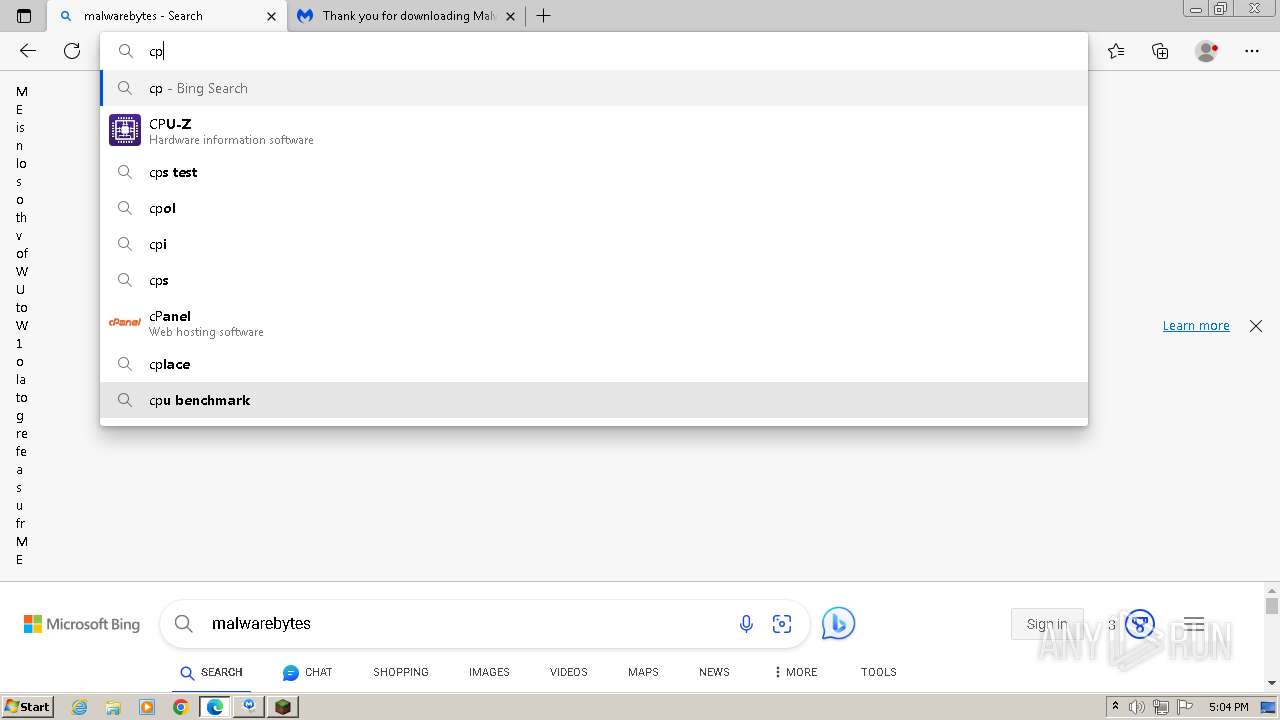Open the Microsoft Rewards medal icon

1140,624
